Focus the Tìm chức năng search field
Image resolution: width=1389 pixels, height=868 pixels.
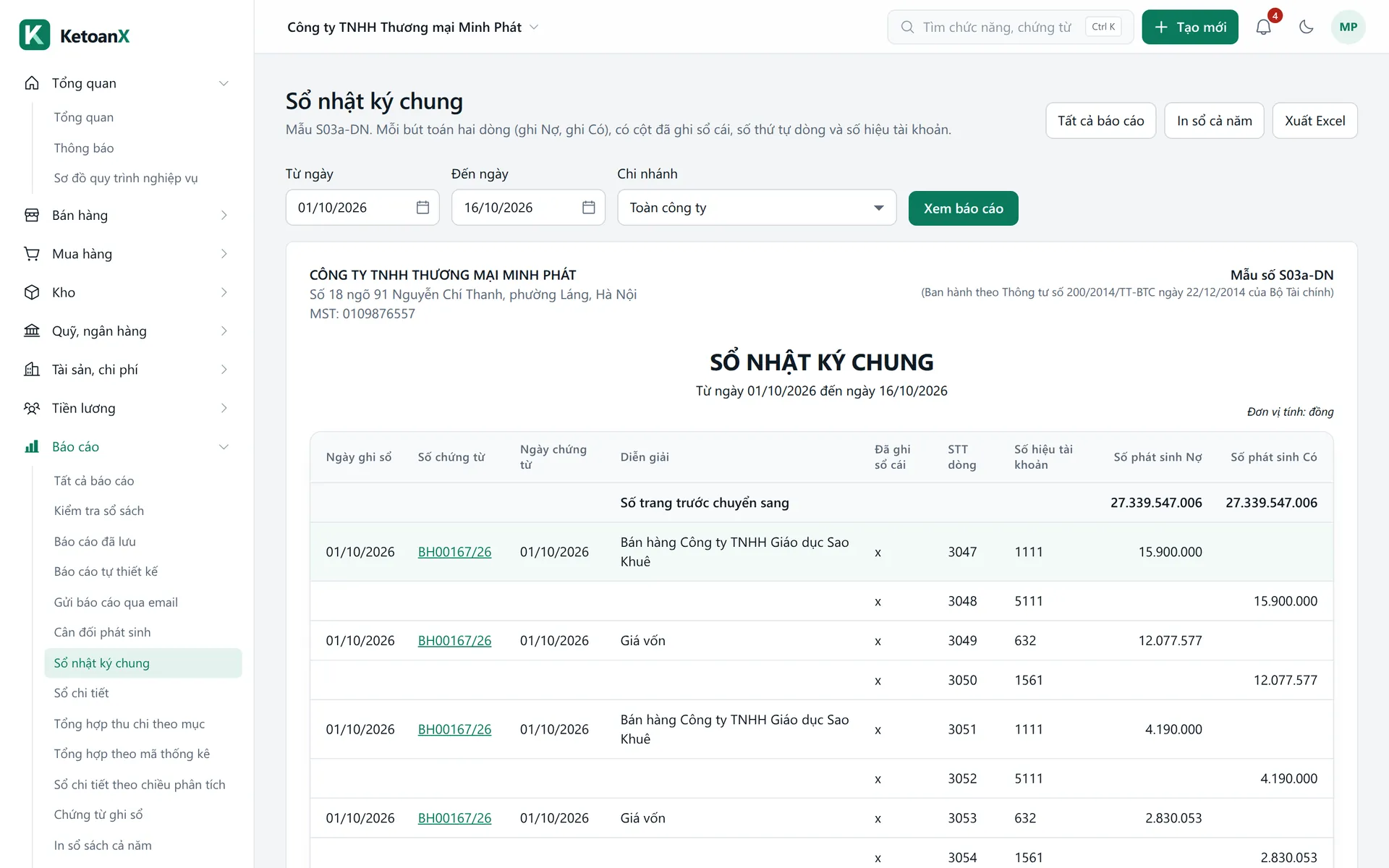(x=1010, y=27)
